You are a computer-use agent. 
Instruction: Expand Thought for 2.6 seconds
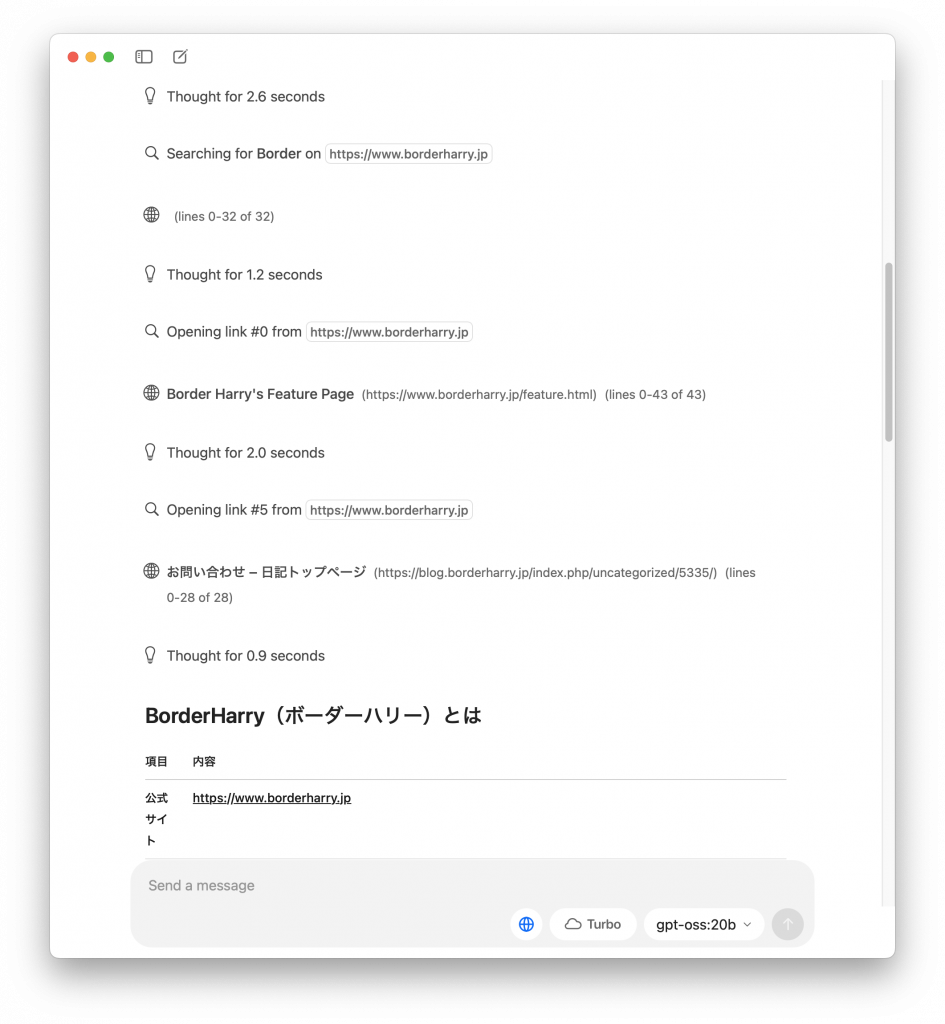coord(246,97)
